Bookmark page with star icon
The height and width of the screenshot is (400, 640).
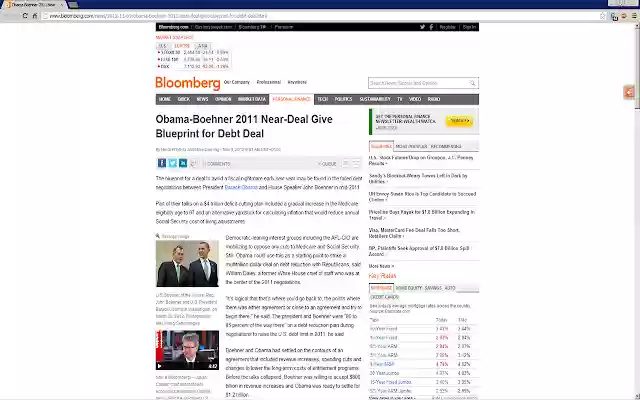[602, 16]
